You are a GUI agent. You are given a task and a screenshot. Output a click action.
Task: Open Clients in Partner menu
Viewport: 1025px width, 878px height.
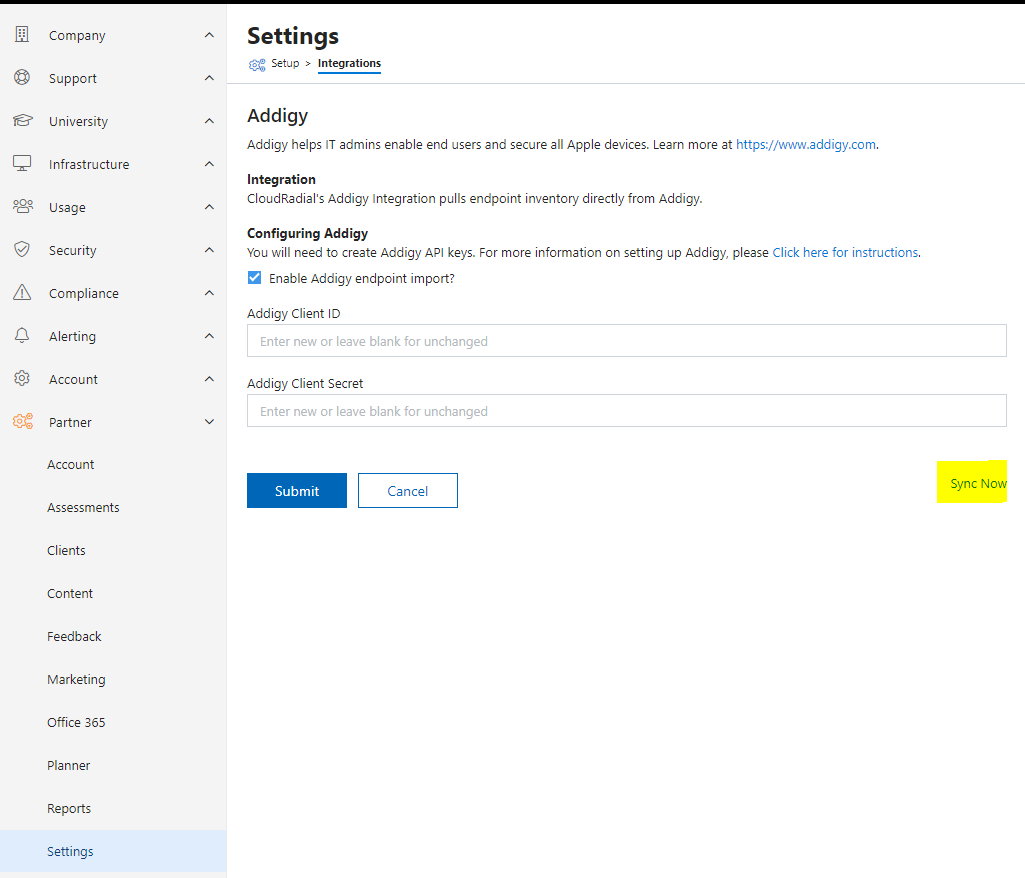coord(66,550)
